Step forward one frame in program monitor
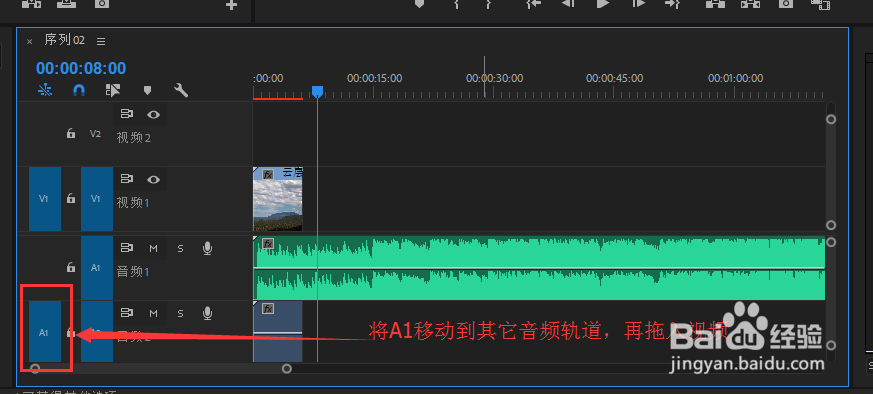 638,3
